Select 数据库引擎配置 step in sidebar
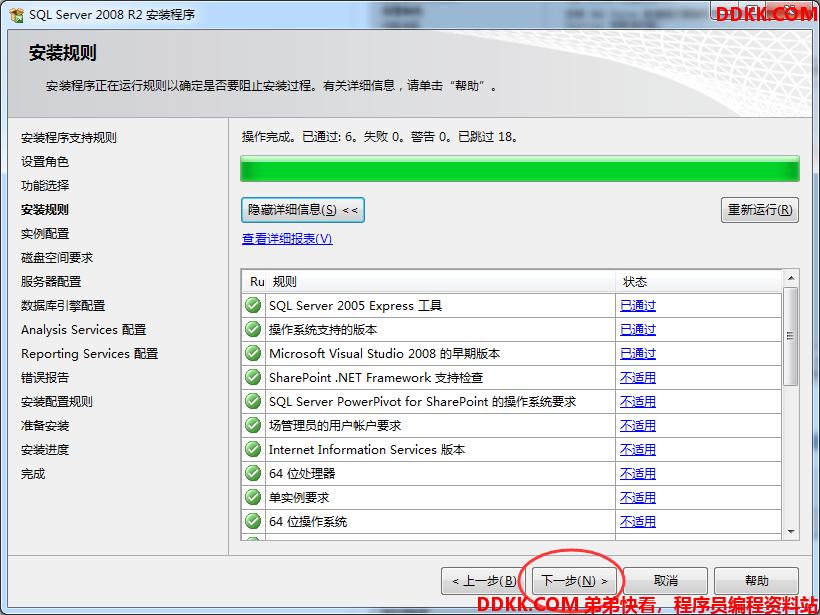 click(x=63, y=306)
